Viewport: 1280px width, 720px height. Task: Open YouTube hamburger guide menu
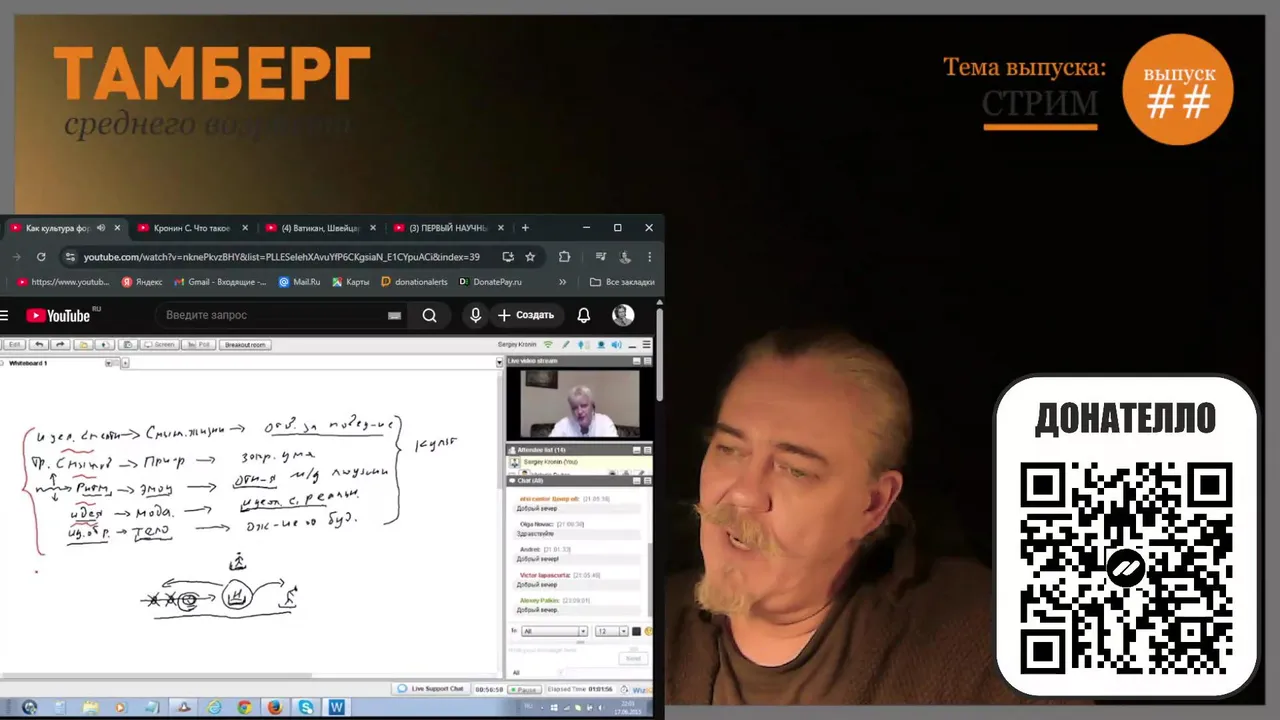click(x=4, y=315)
